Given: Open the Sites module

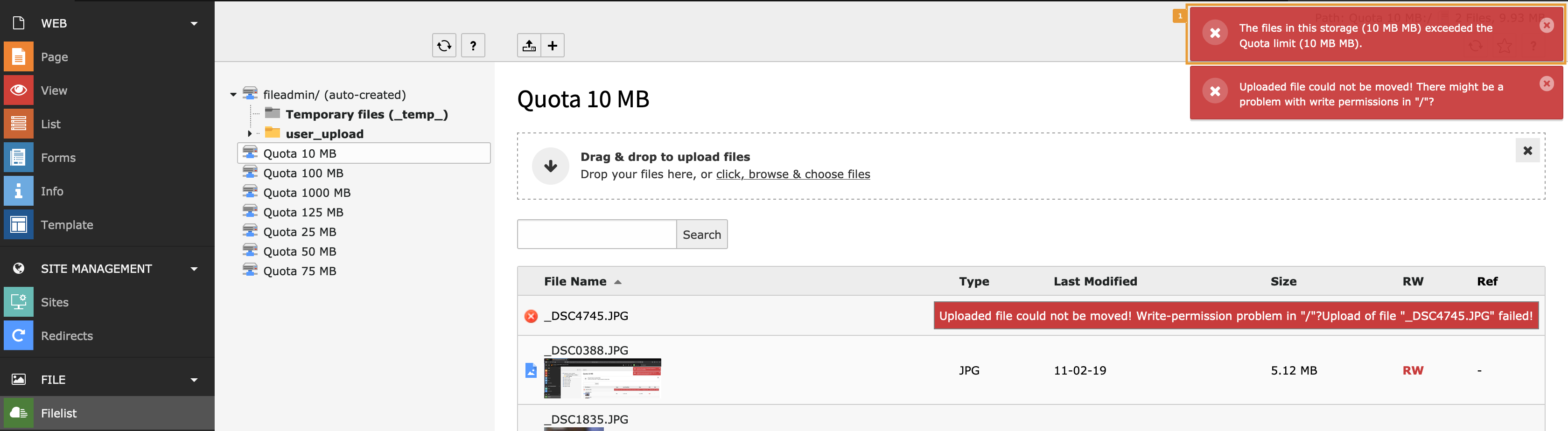Looking at the screenshot, I should click(x=55, y=301).
